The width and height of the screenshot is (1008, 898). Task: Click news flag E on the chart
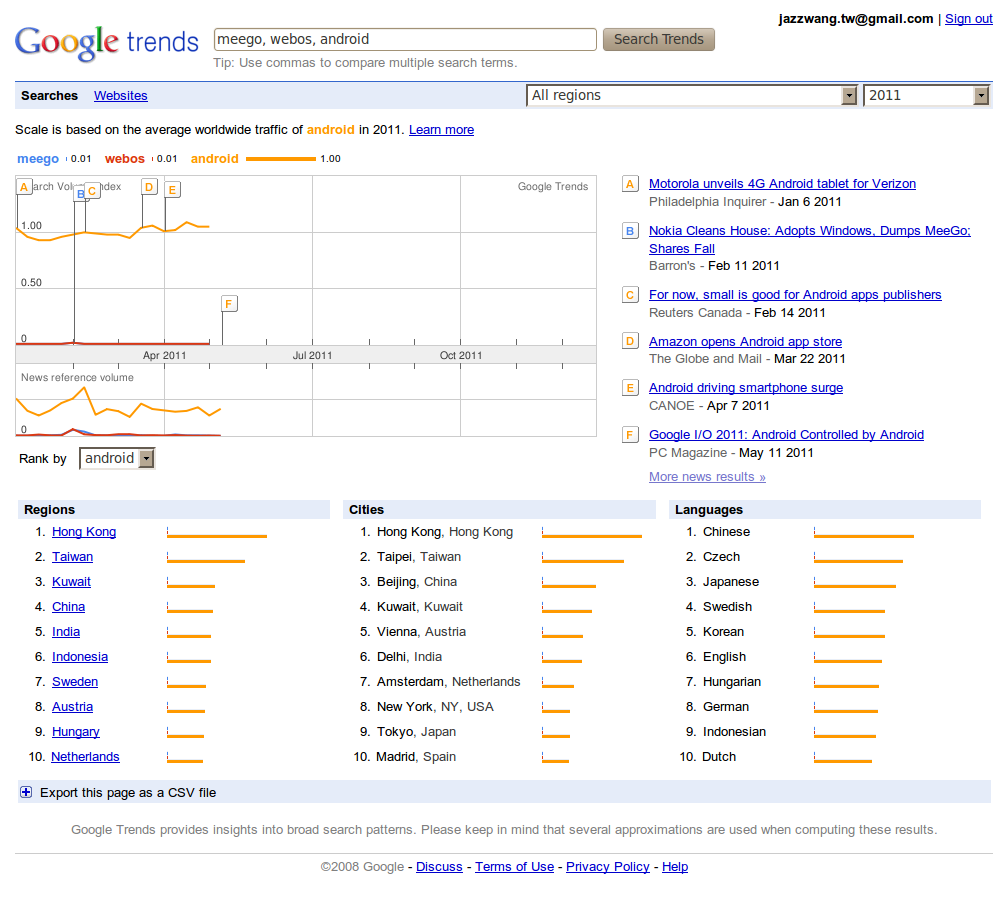(x=172, y=190)
